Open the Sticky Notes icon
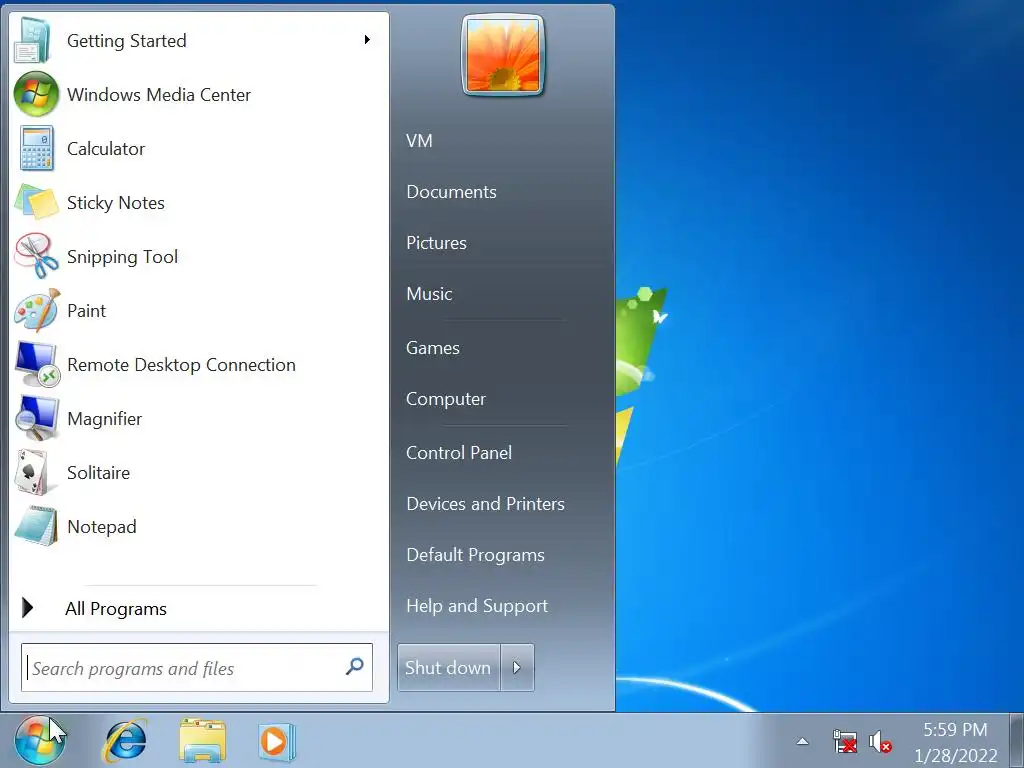The height and width of the screenshot is (768, 1024). pos(37,202)
